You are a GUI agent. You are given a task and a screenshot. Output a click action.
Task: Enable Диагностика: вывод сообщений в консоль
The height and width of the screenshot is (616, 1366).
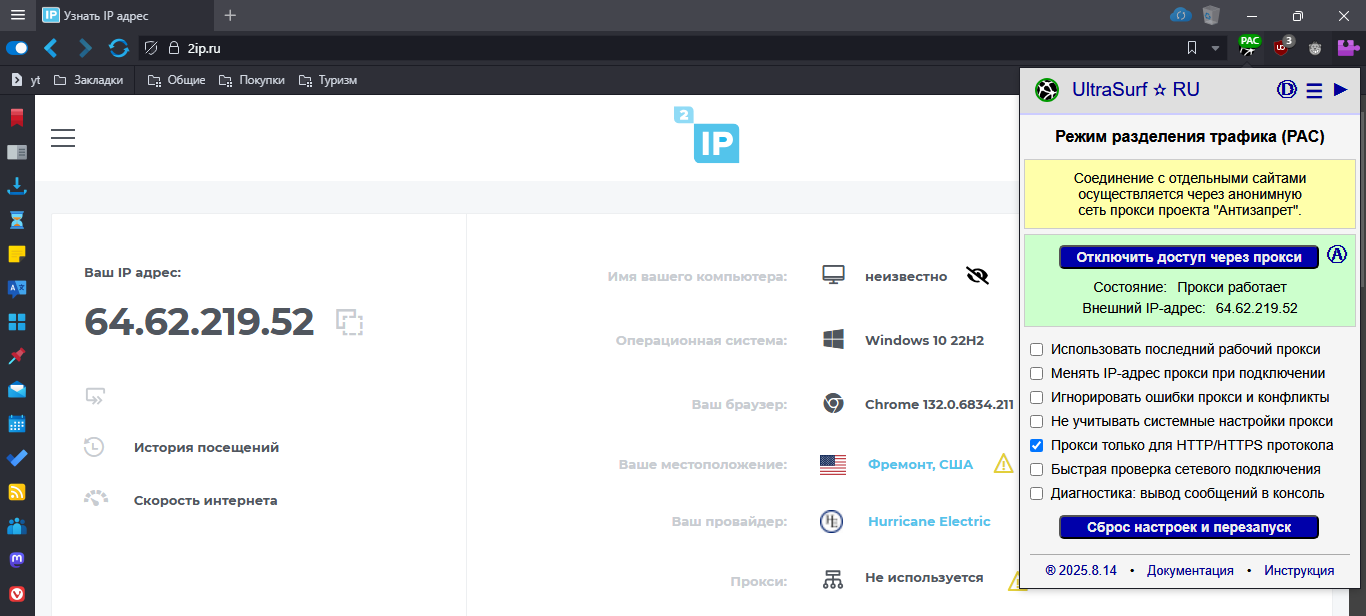click(x=1037, y=493)
